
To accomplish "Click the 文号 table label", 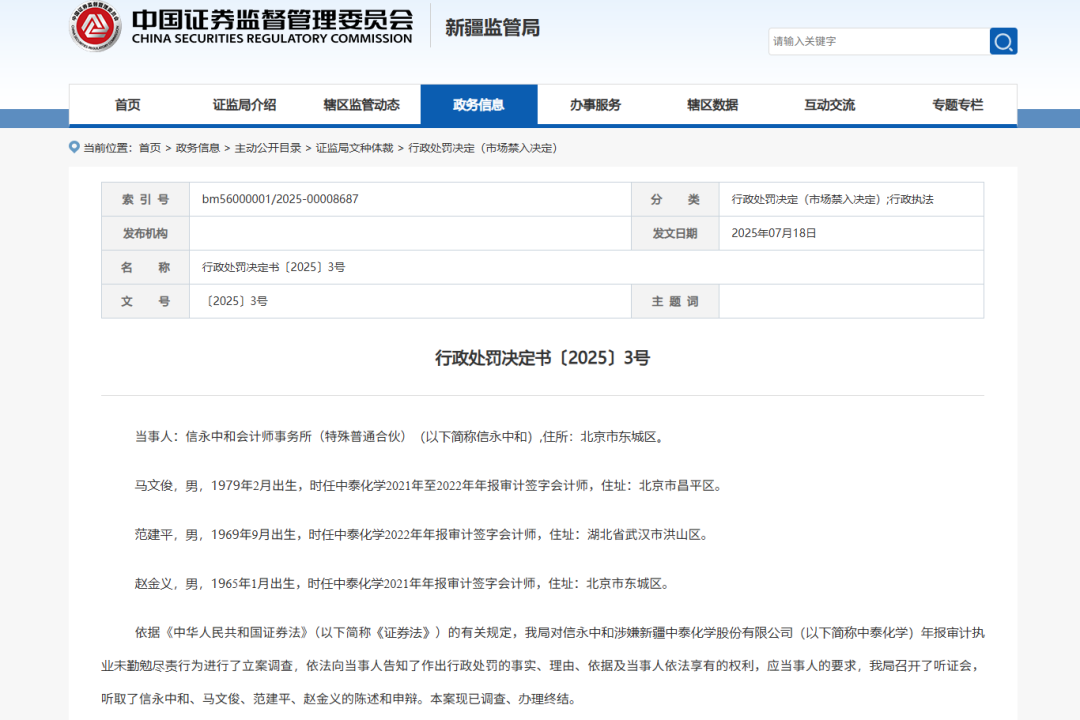I will [145, 301].
